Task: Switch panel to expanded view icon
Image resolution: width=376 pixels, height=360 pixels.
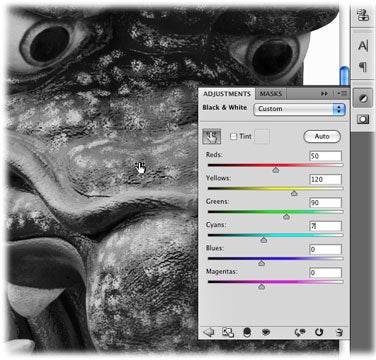Action: 228,332
